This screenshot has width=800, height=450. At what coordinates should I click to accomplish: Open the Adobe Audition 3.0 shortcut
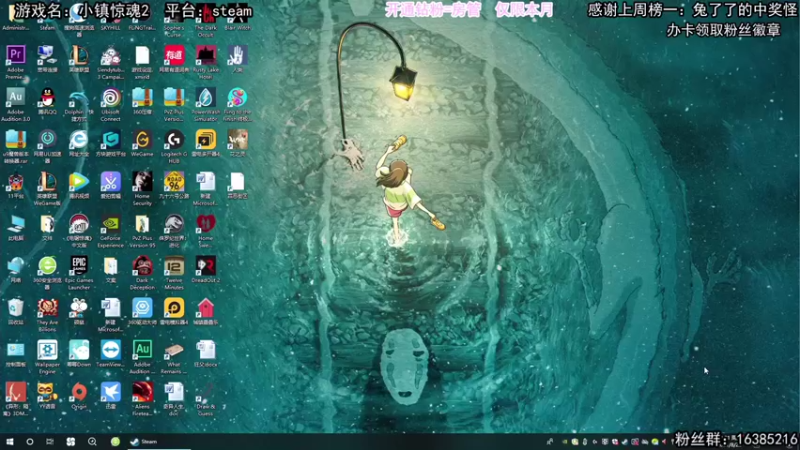pyautogui.click(x=15, y=96)
